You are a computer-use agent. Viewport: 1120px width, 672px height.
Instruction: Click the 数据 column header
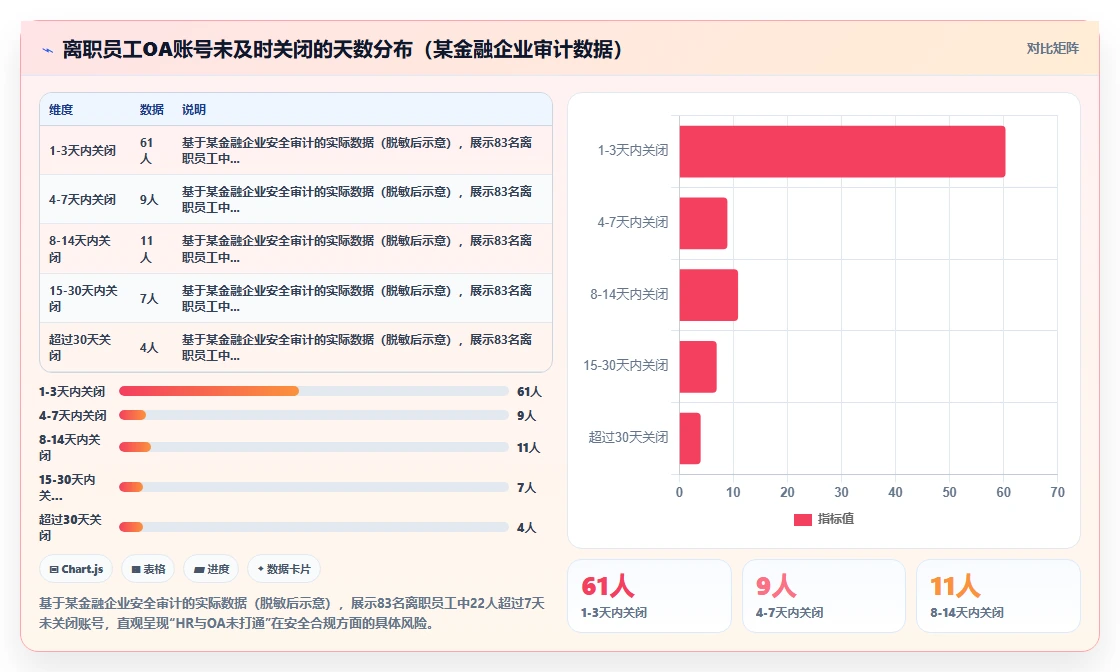point(151,110)
